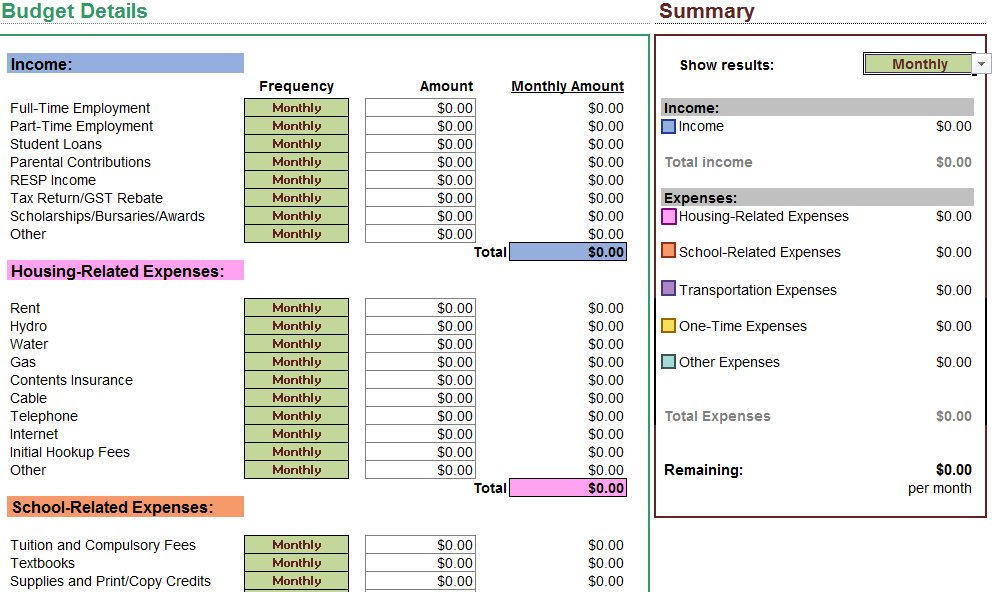Click the Amount column header

pyautogui.click(x=446, y=86)
